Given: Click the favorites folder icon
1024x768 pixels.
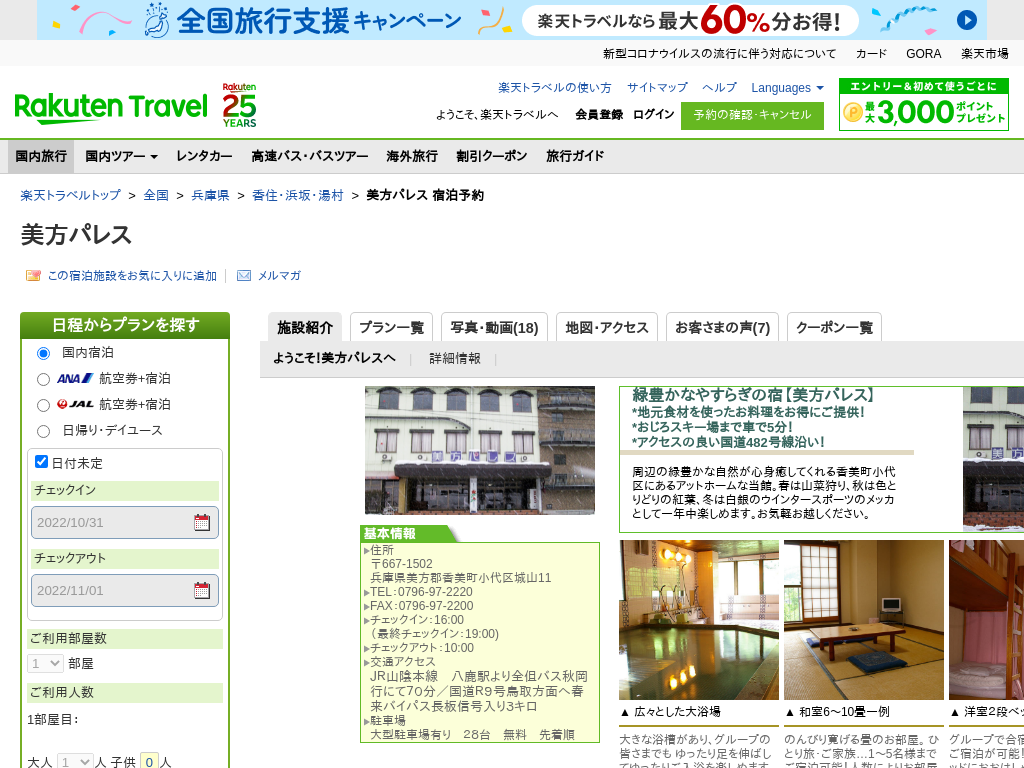Looking at the screenshot, I should click(33, 276).
